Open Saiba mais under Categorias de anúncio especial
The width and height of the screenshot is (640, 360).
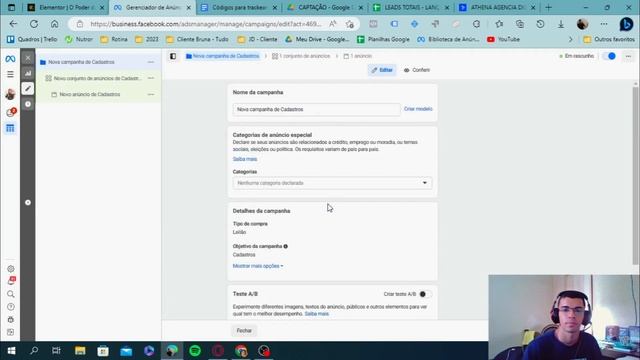tap(245, 159)
